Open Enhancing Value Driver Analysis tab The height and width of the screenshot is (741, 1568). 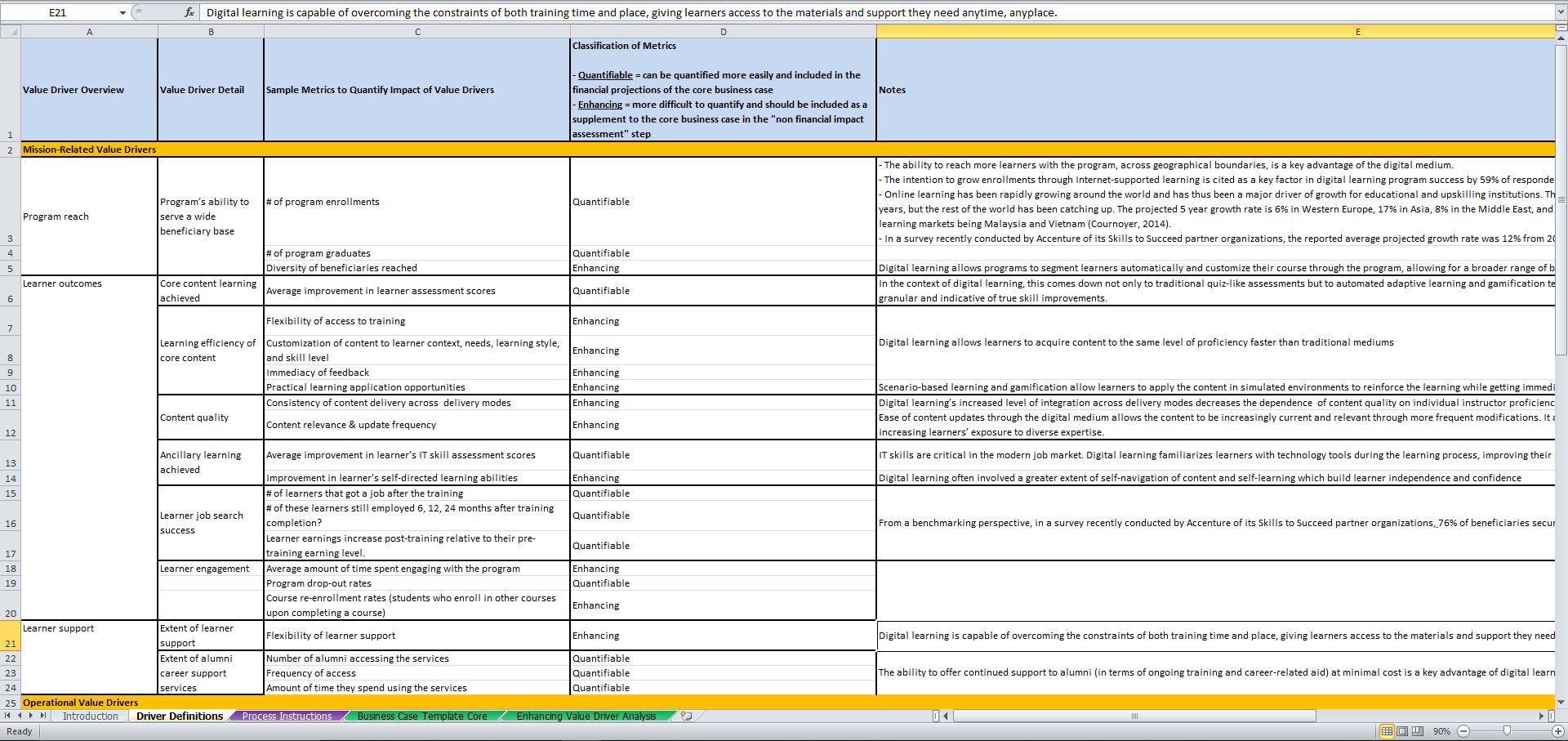click(x=586, y=716)
